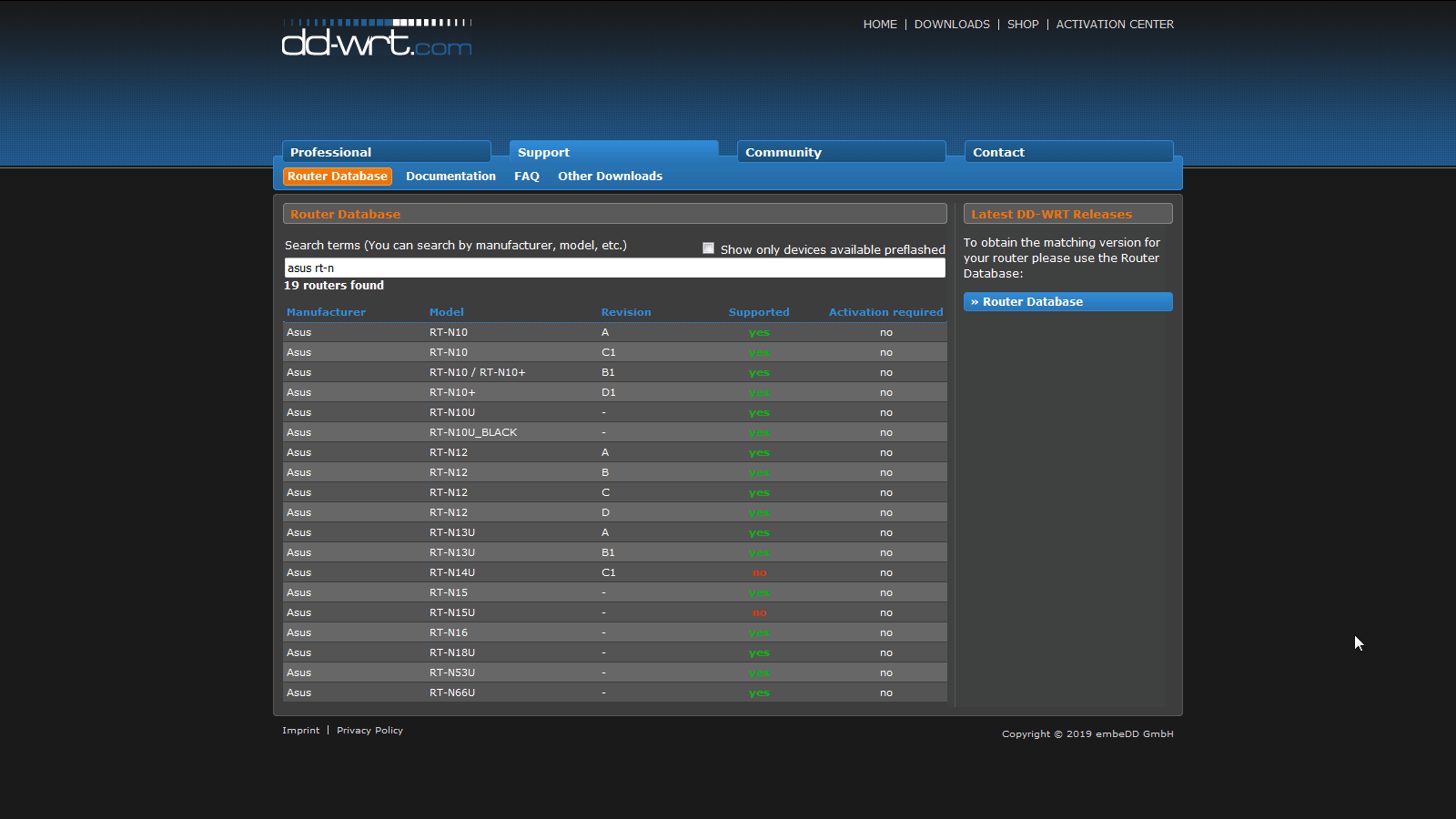This screenshot has width=1456, height=819.
Task: Open ACTIVATION CENTER link
Action: click(1115, 25)
